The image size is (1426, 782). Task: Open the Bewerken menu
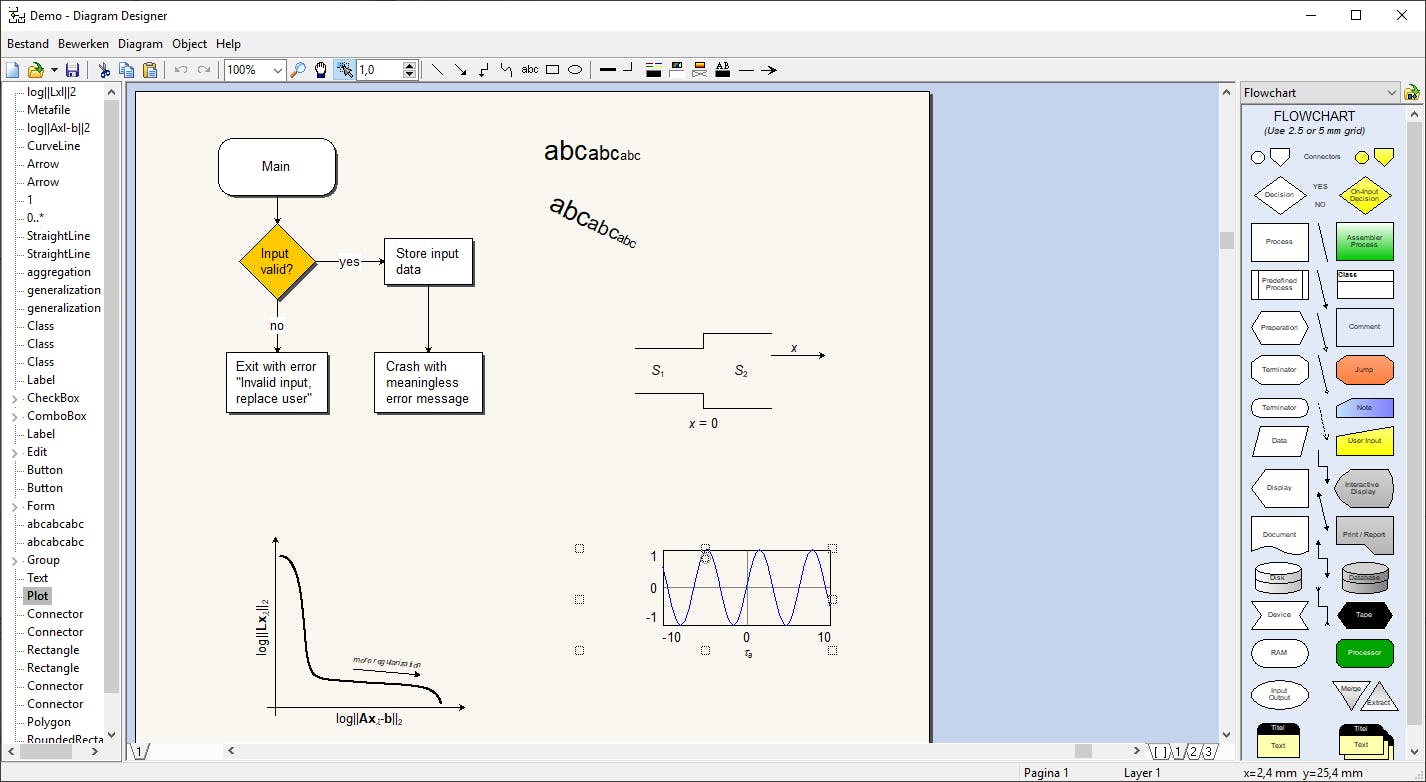point(83,43)
